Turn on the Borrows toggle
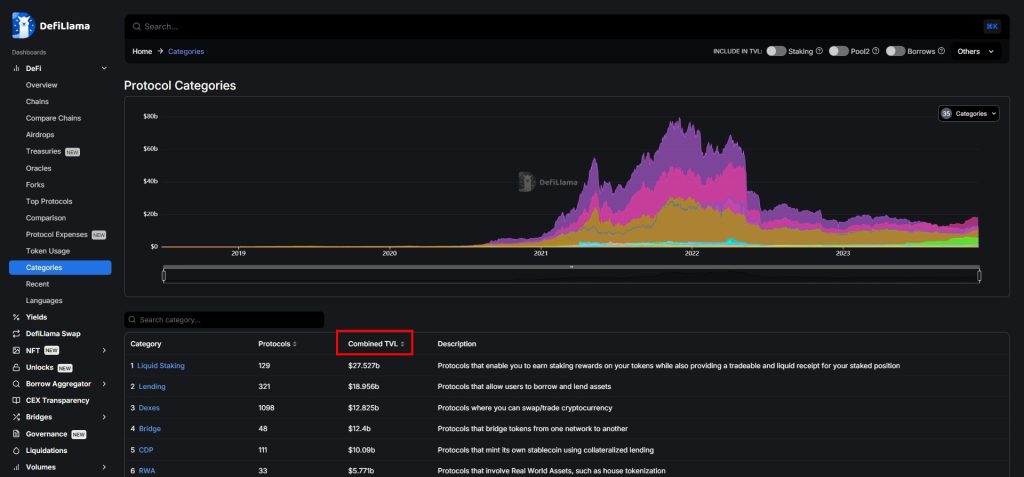This screenshot has width=1024, height=477. (x=895, y=51)
